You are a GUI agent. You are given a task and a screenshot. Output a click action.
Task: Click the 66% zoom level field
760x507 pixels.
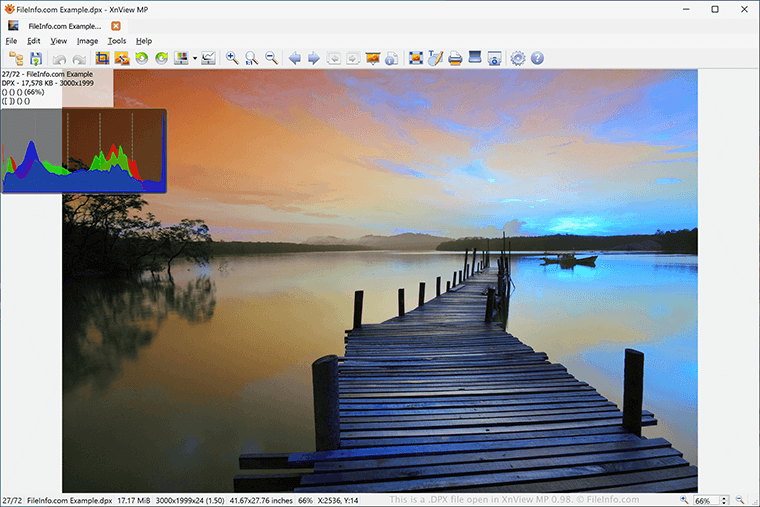[x=704, y=500]
